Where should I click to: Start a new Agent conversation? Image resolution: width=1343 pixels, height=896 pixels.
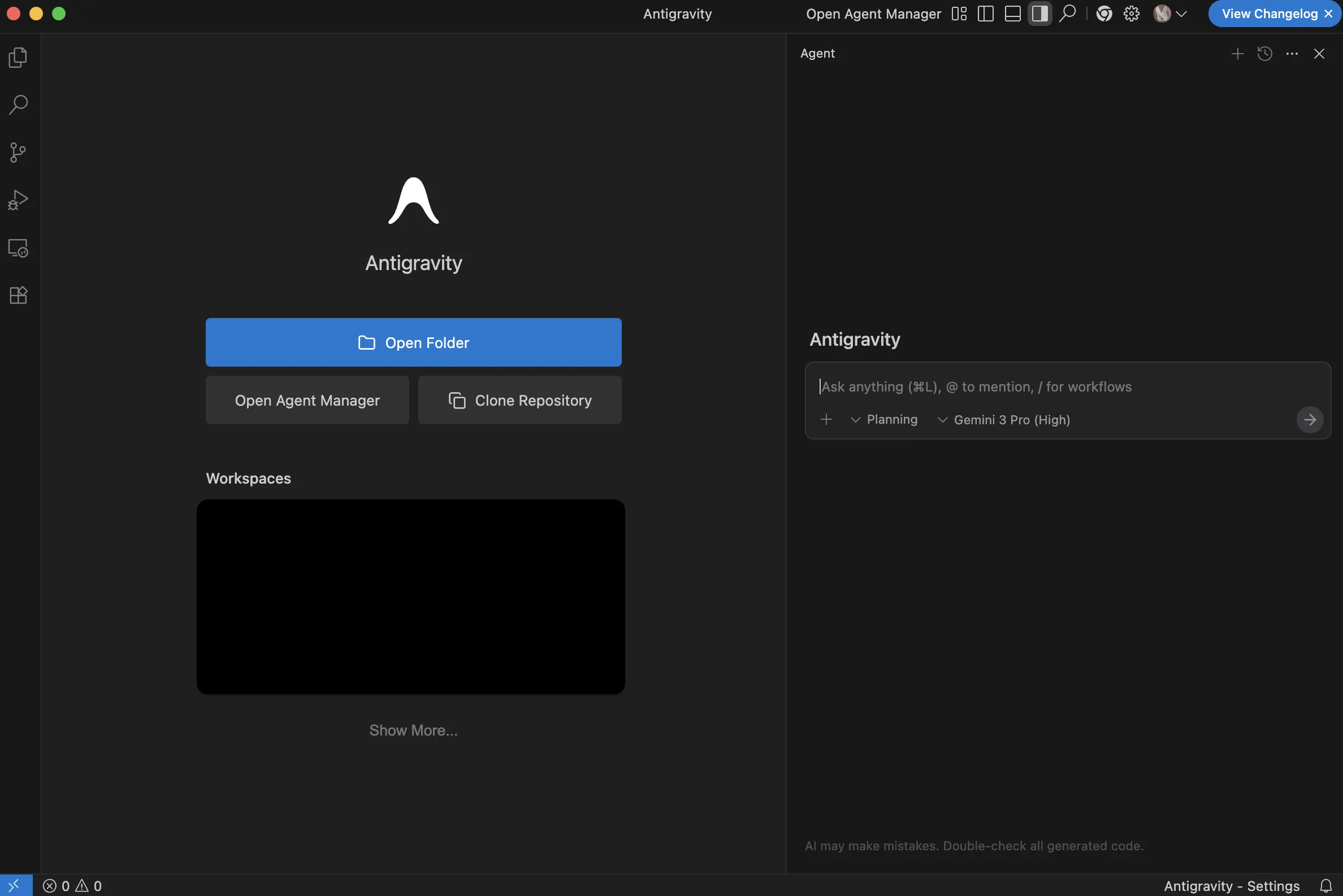[1237, 53]
